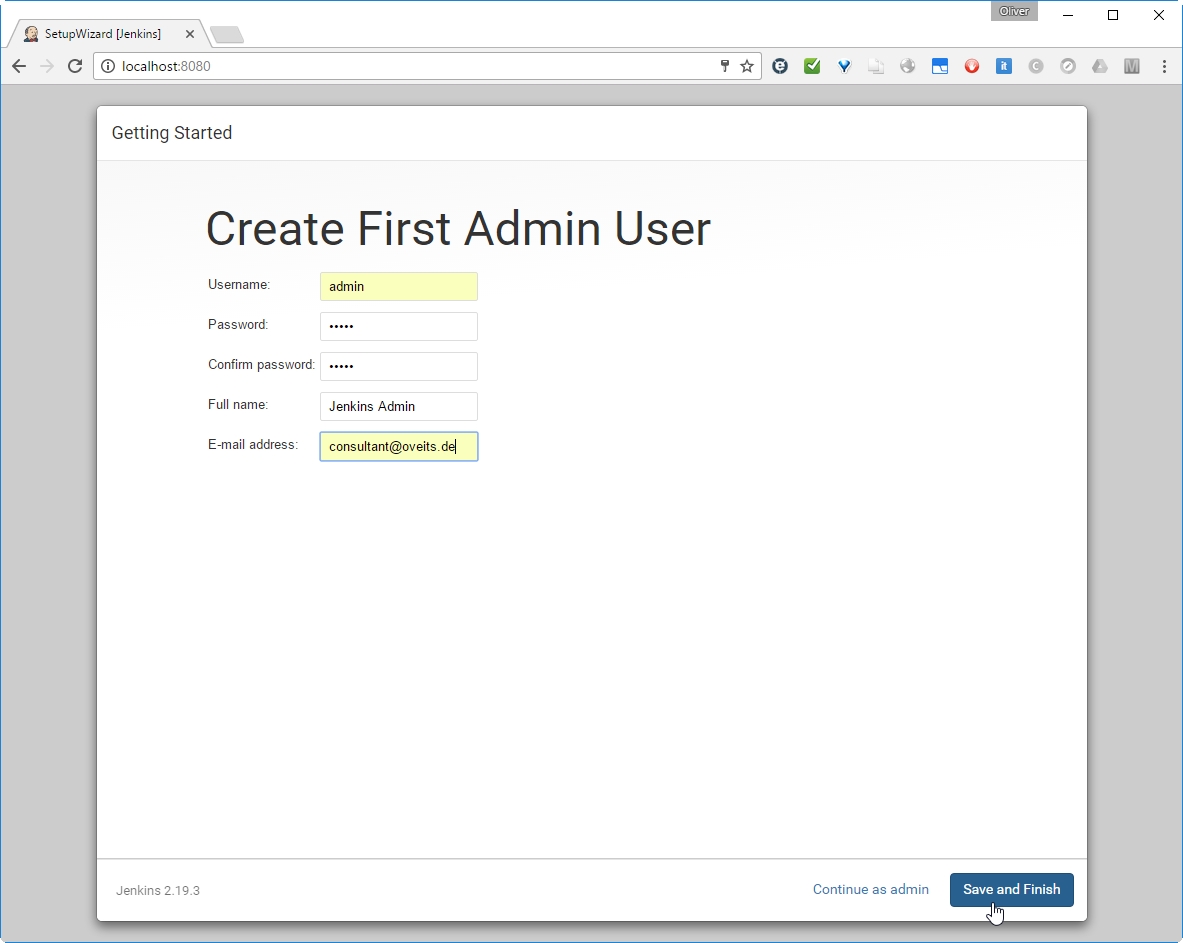Click the red hand extension icon
Viewport: 1183px width, 943px height.
pyautogui.click(x=972, y=66)
